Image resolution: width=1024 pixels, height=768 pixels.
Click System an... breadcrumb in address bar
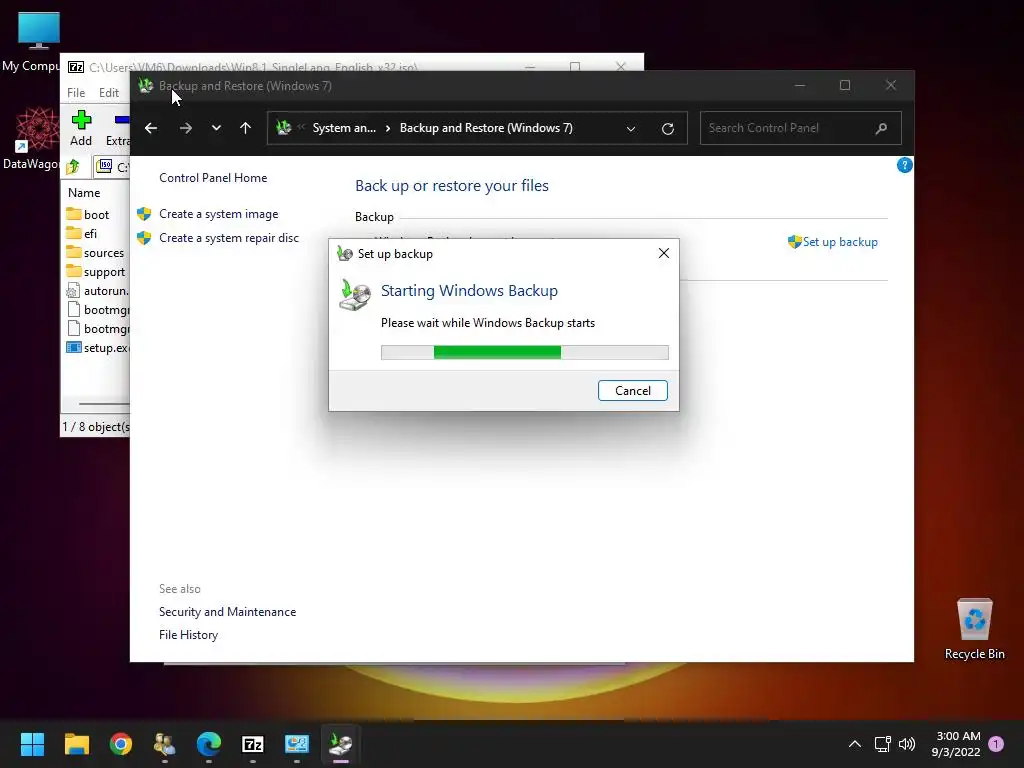(x=344, y=128)
